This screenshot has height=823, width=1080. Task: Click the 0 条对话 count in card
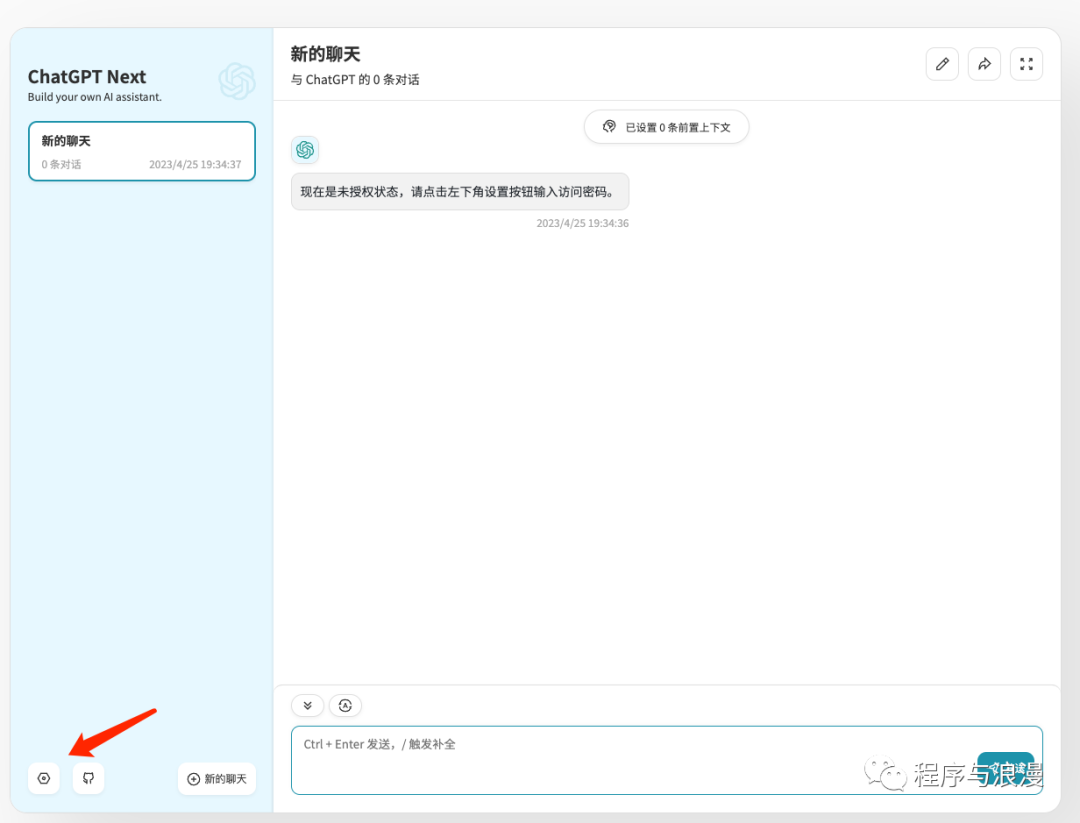coord(61,165)
